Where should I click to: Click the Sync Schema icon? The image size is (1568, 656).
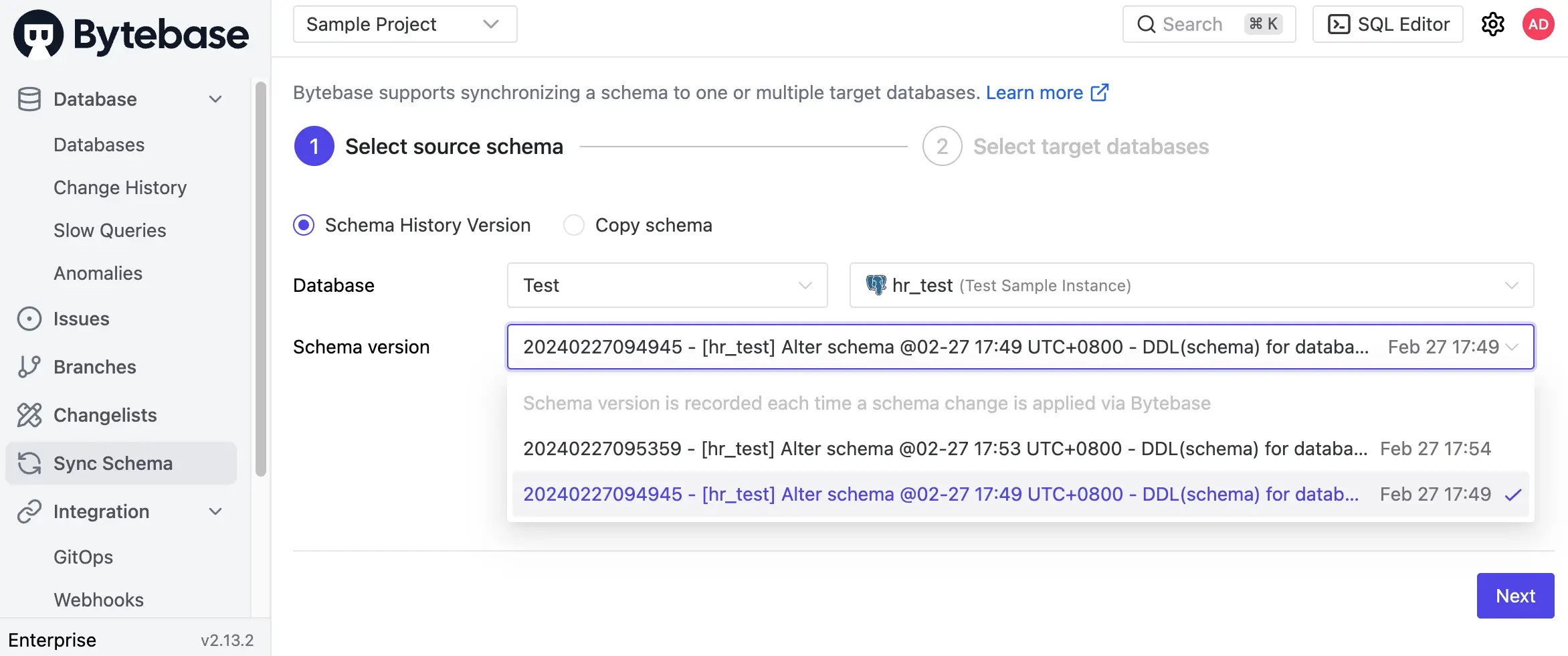(x=29, y=463)
